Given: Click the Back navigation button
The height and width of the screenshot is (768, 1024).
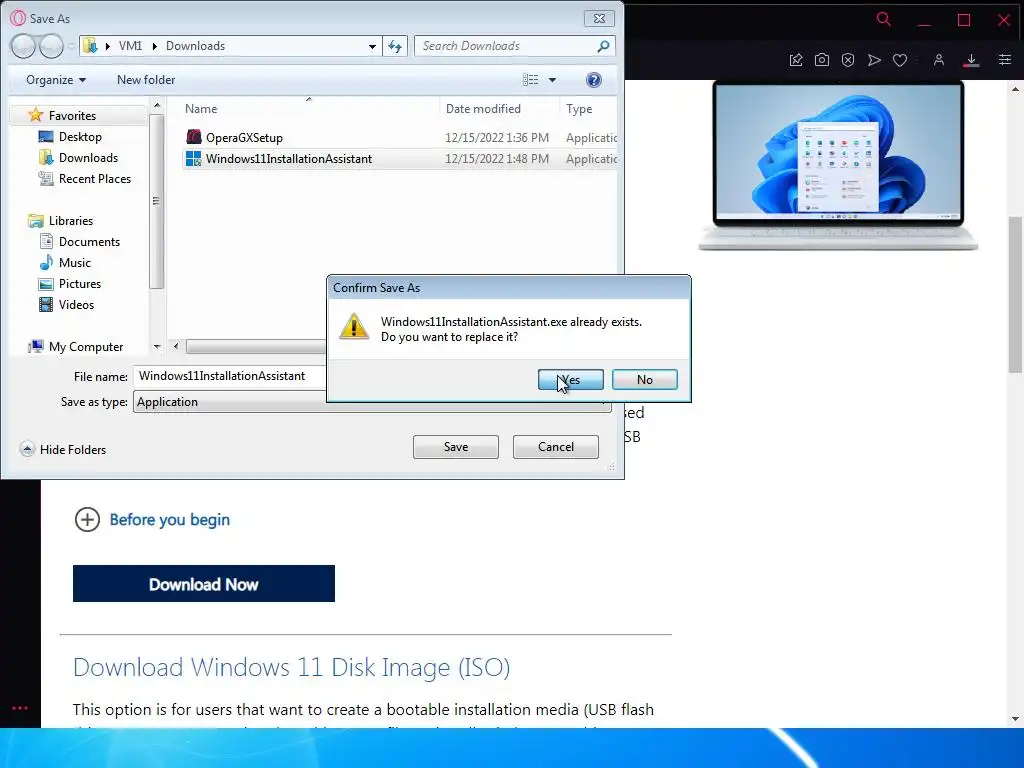Looking at the screenshot, I should (x=23, y=46).
